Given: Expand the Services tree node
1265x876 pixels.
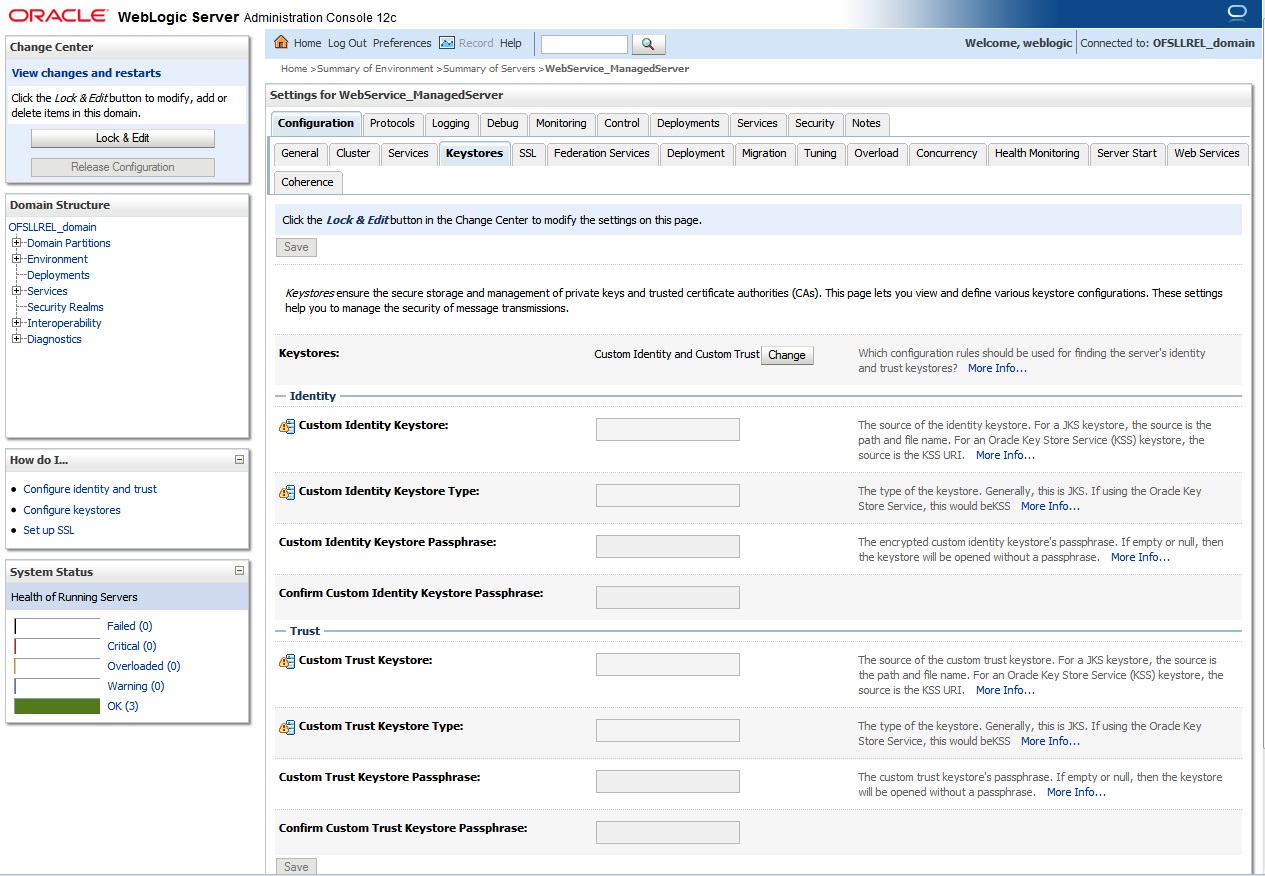Looking at the screenshot, I should pyautogui.click(x=16, y=291).
